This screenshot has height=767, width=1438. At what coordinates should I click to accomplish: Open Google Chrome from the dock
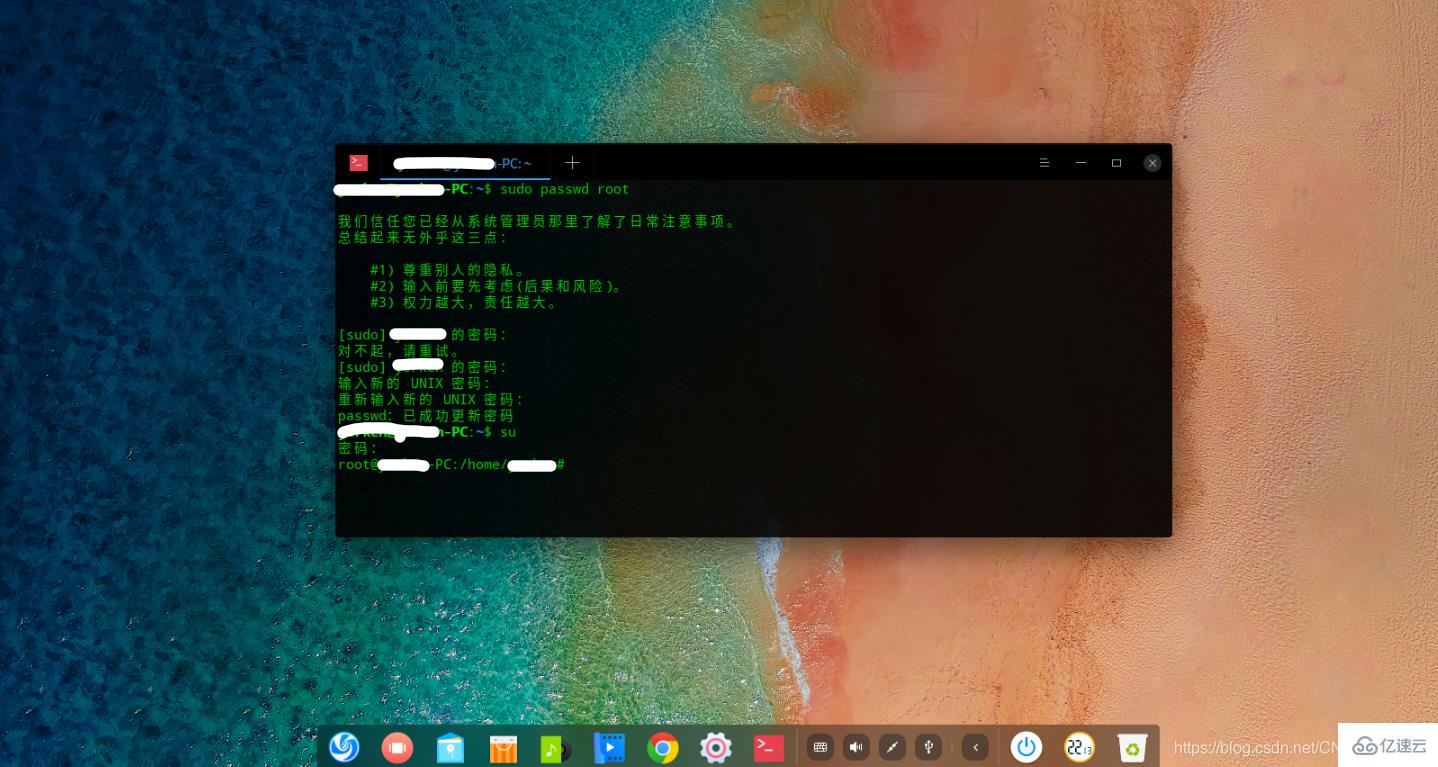pyautogui.click(x=662, y=748)
